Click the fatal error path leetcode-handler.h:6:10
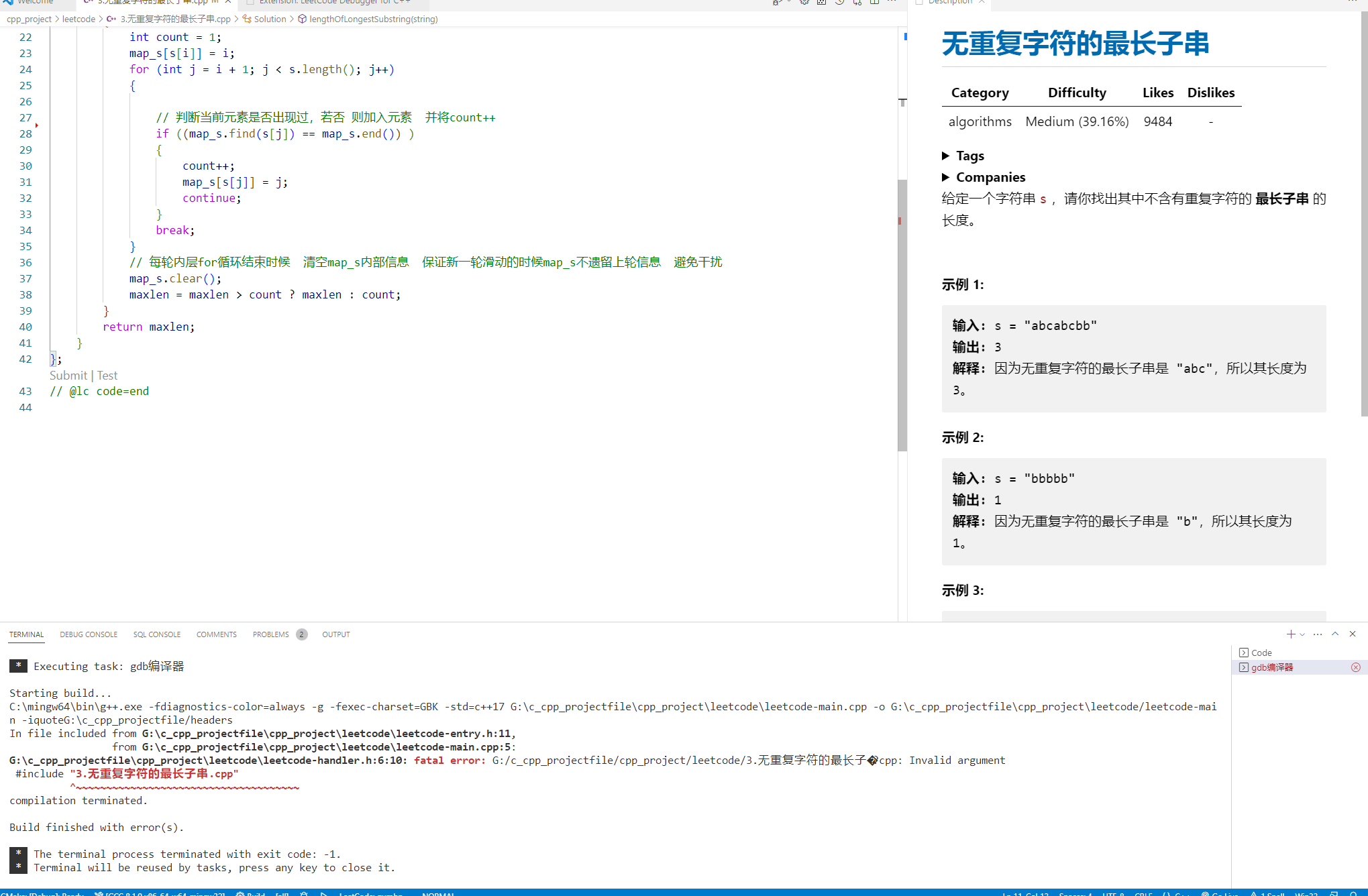This screenshot has width=1368, height=896. click(x=208, y=760)
